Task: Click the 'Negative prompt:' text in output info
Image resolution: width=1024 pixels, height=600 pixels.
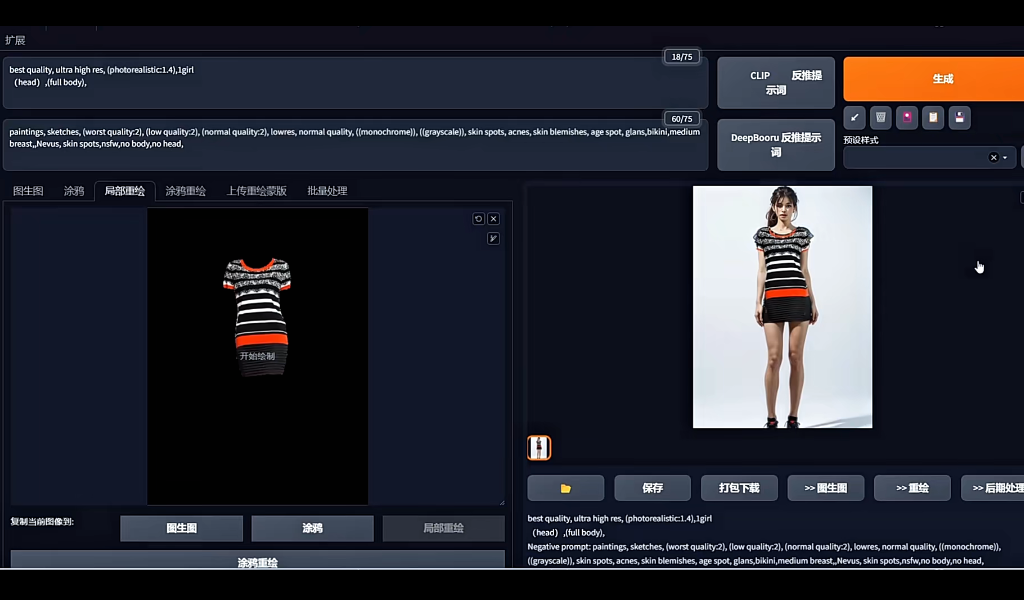Action: click(558, 546)
